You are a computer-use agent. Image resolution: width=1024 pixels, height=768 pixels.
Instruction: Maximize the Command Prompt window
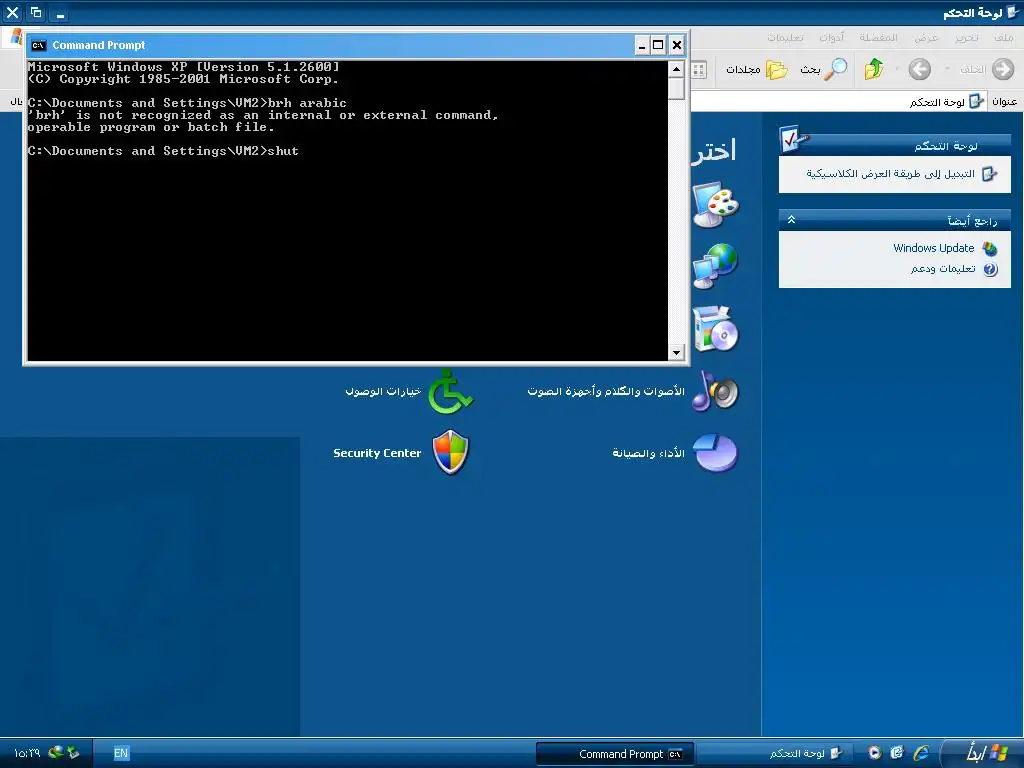(x=658, y=45)
